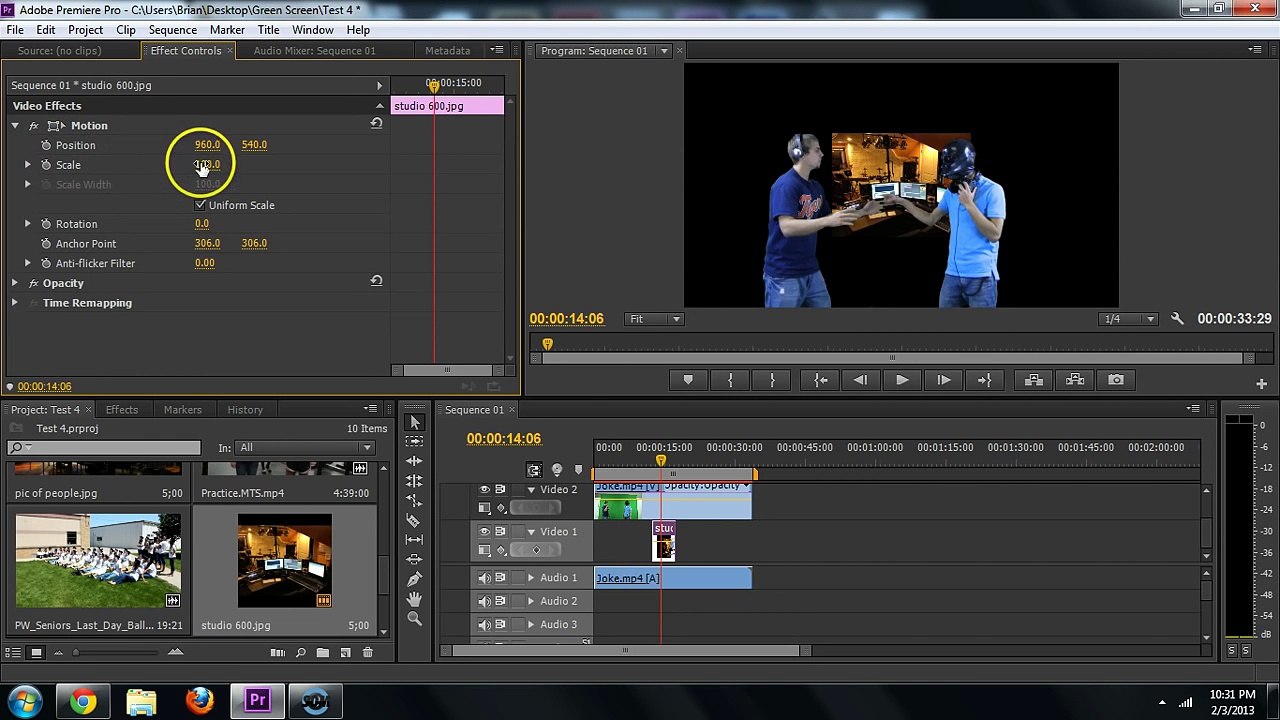The image size is (1280, 720).
Task: Click Play button in Program monitor
Action: coord(902,380)
